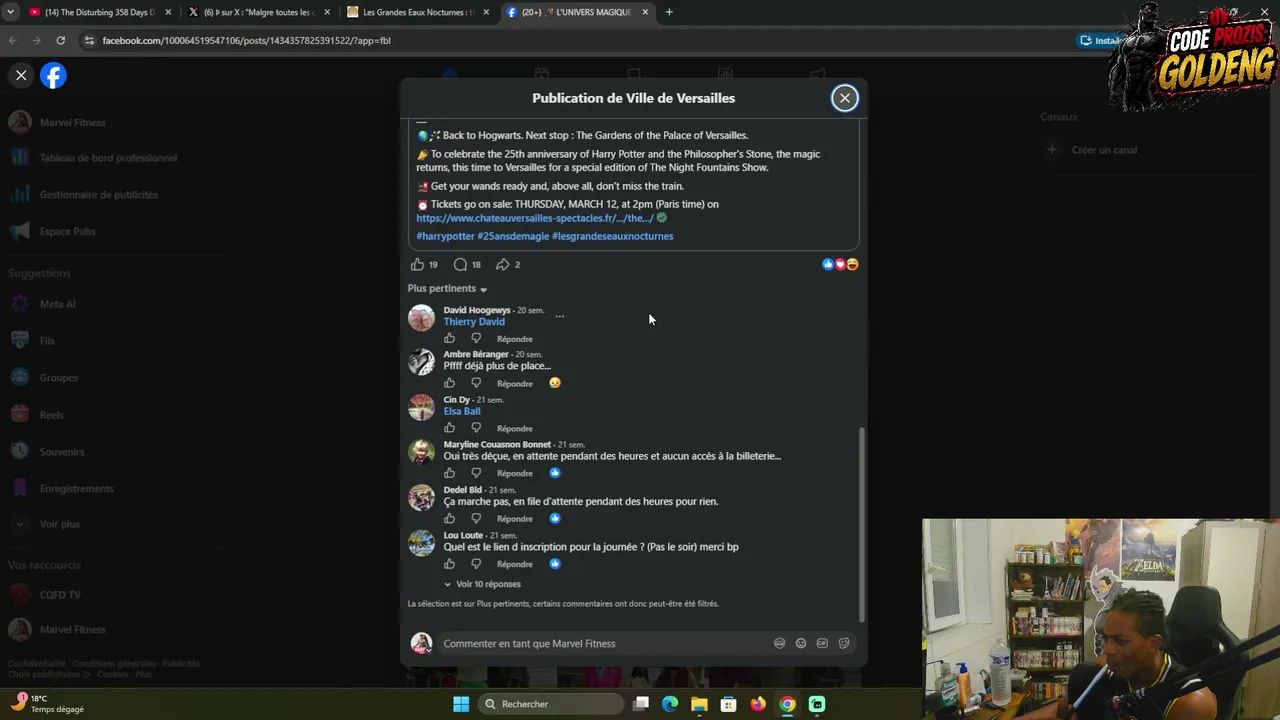This screenshot has width=1280, height=720.
Task: Reply to Cin Dy's comment
Action: pos(515,429)
